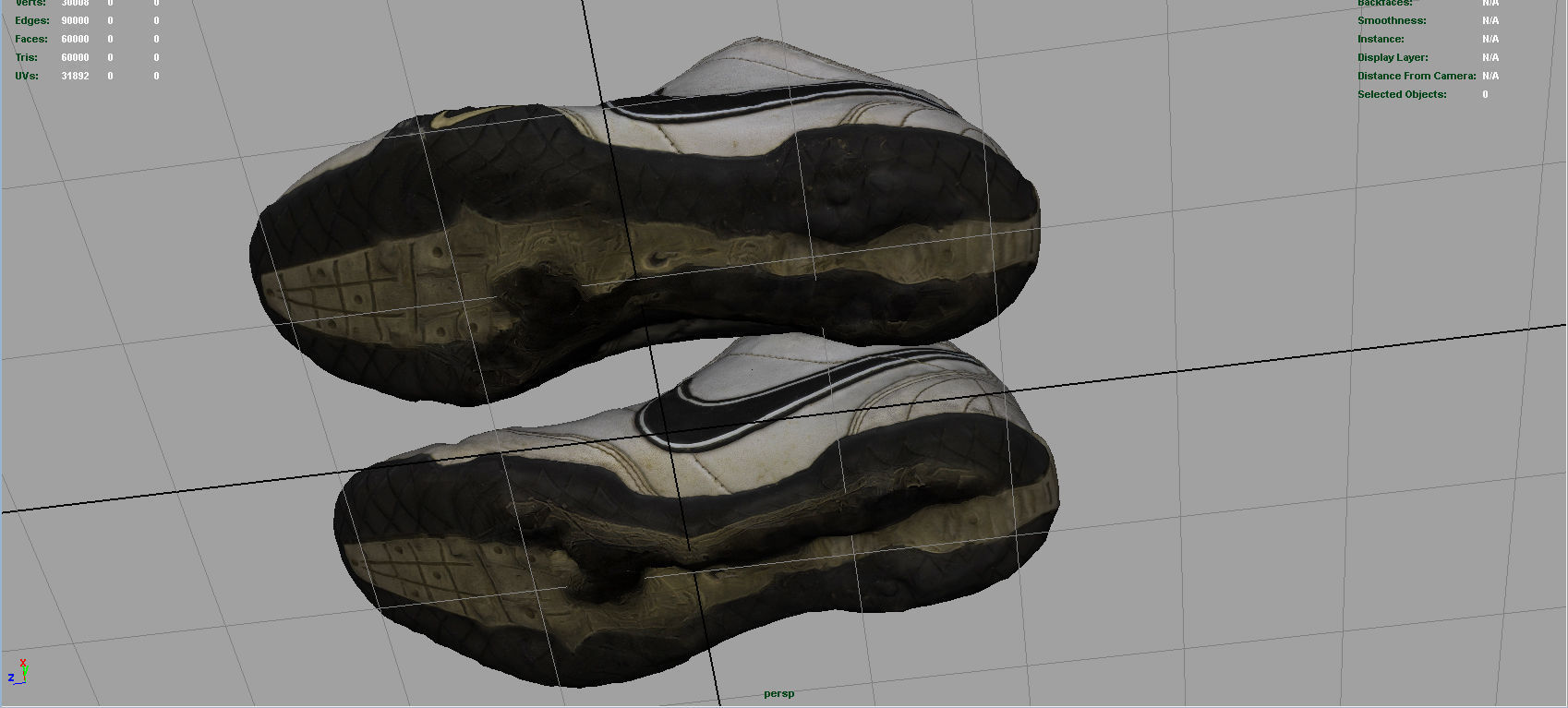Select the lower scanned shoe model
The width and height of the screenshot is (1568, 708).
(x=697, y=510)
